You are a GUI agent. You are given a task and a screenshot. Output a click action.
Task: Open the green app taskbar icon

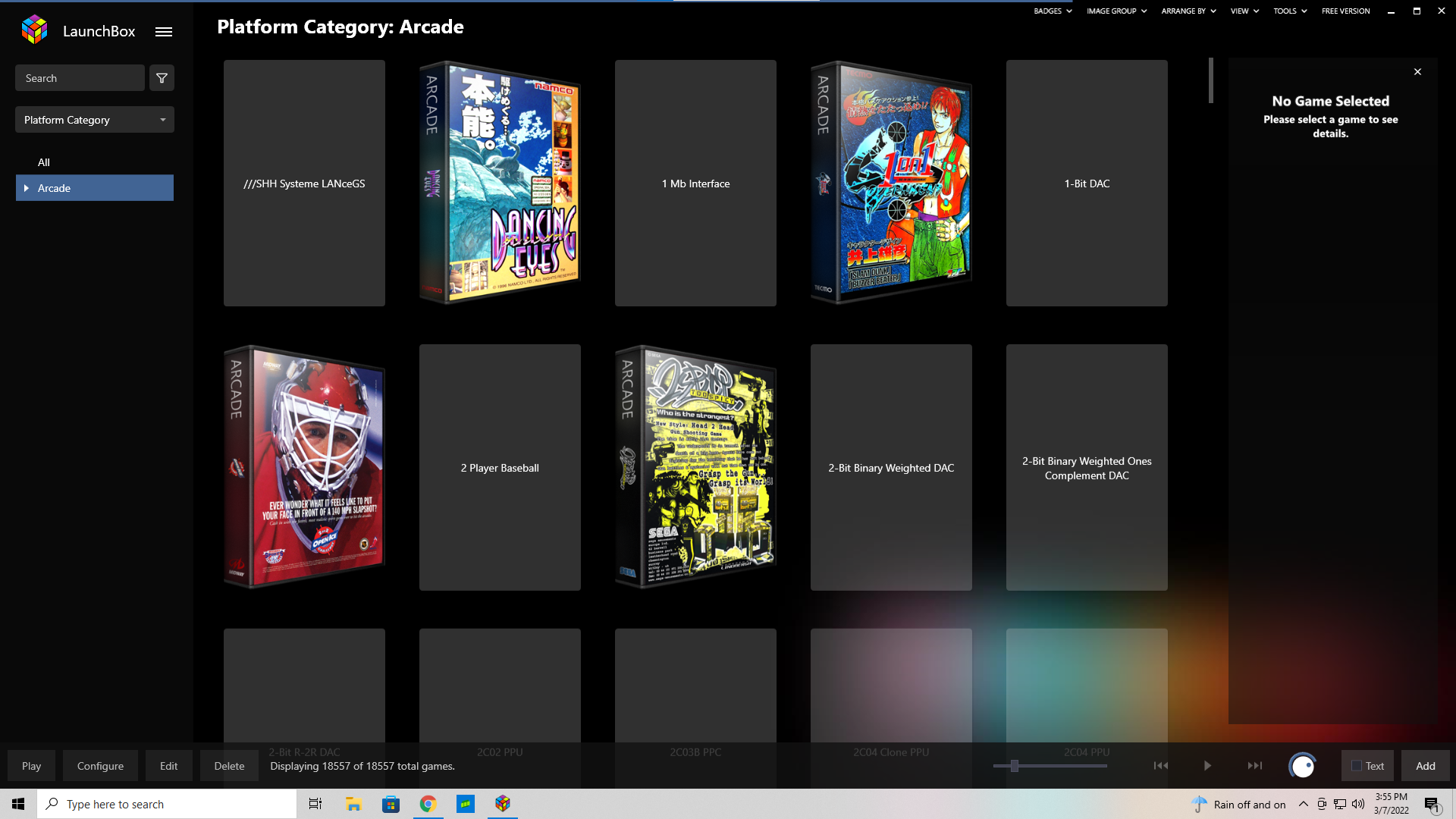pos(465,804)
